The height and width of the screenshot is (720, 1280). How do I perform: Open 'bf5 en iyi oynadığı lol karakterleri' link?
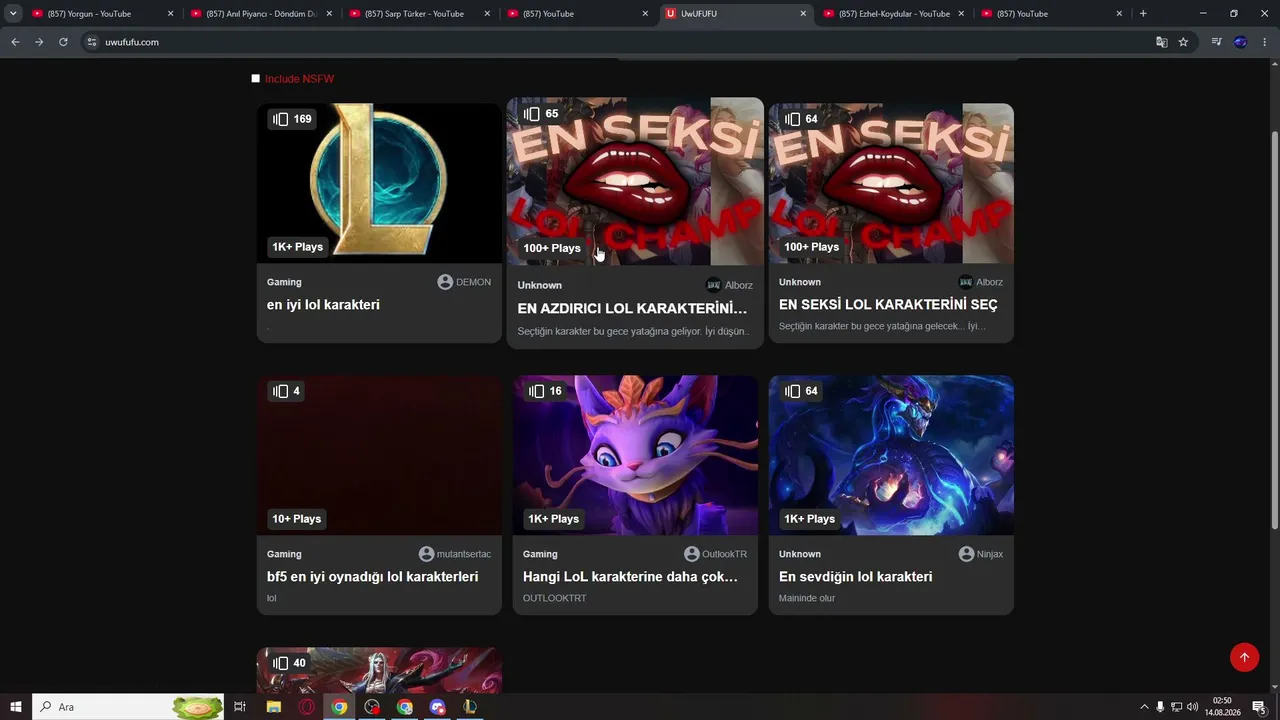372,577
